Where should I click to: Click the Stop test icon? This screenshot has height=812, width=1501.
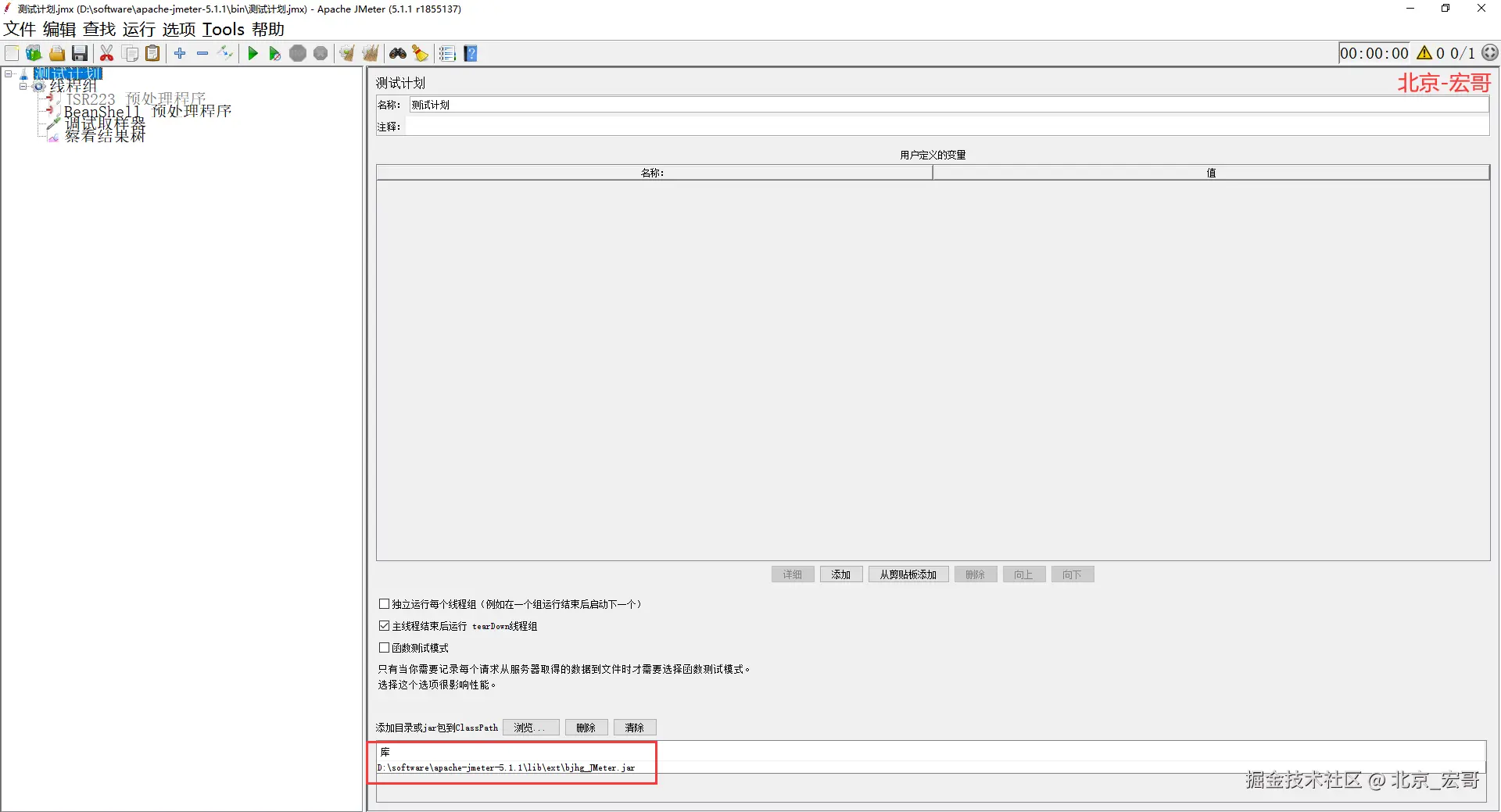[x=298, y=53]
